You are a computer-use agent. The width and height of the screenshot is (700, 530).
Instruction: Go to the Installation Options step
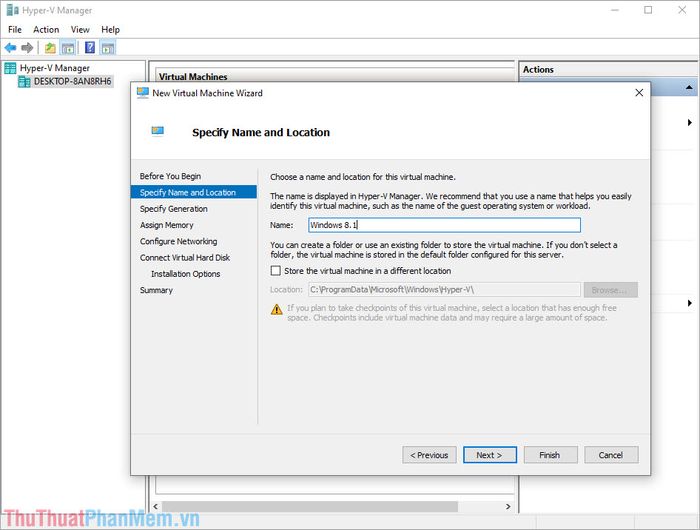186,274
